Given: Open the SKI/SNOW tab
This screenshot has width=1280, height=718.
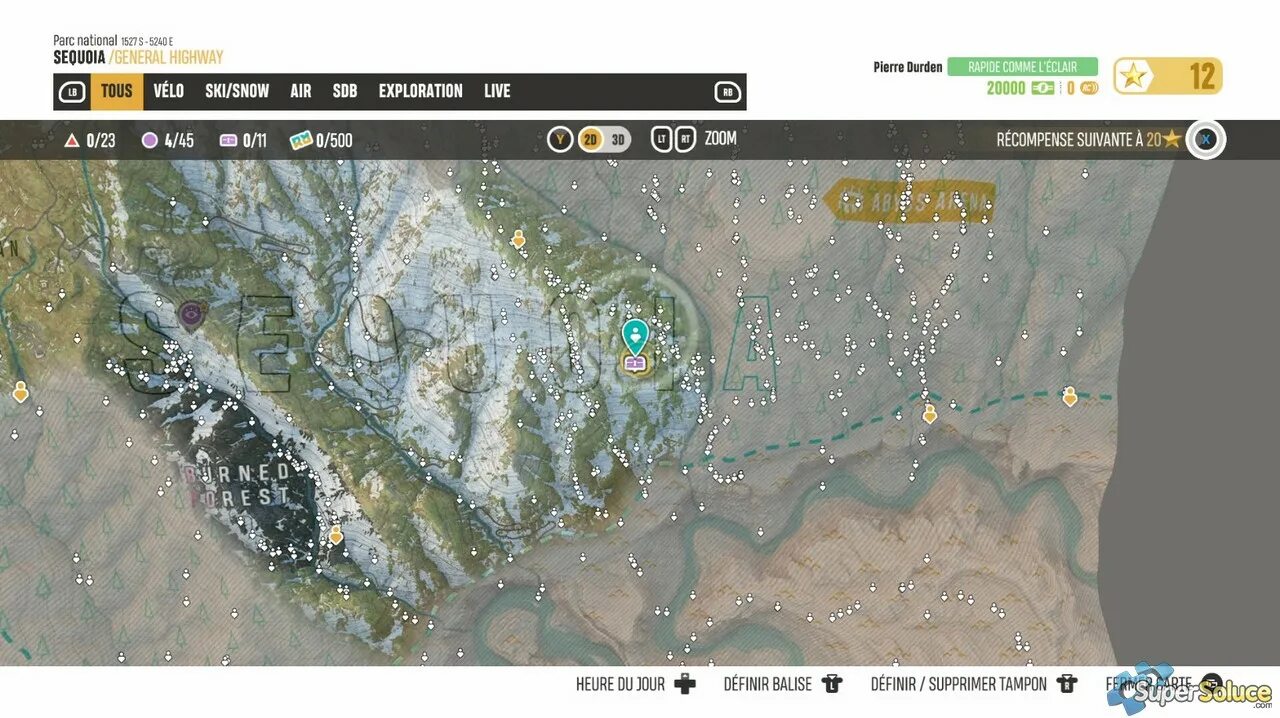Looking at the screenshot, I should click(237, 91).
